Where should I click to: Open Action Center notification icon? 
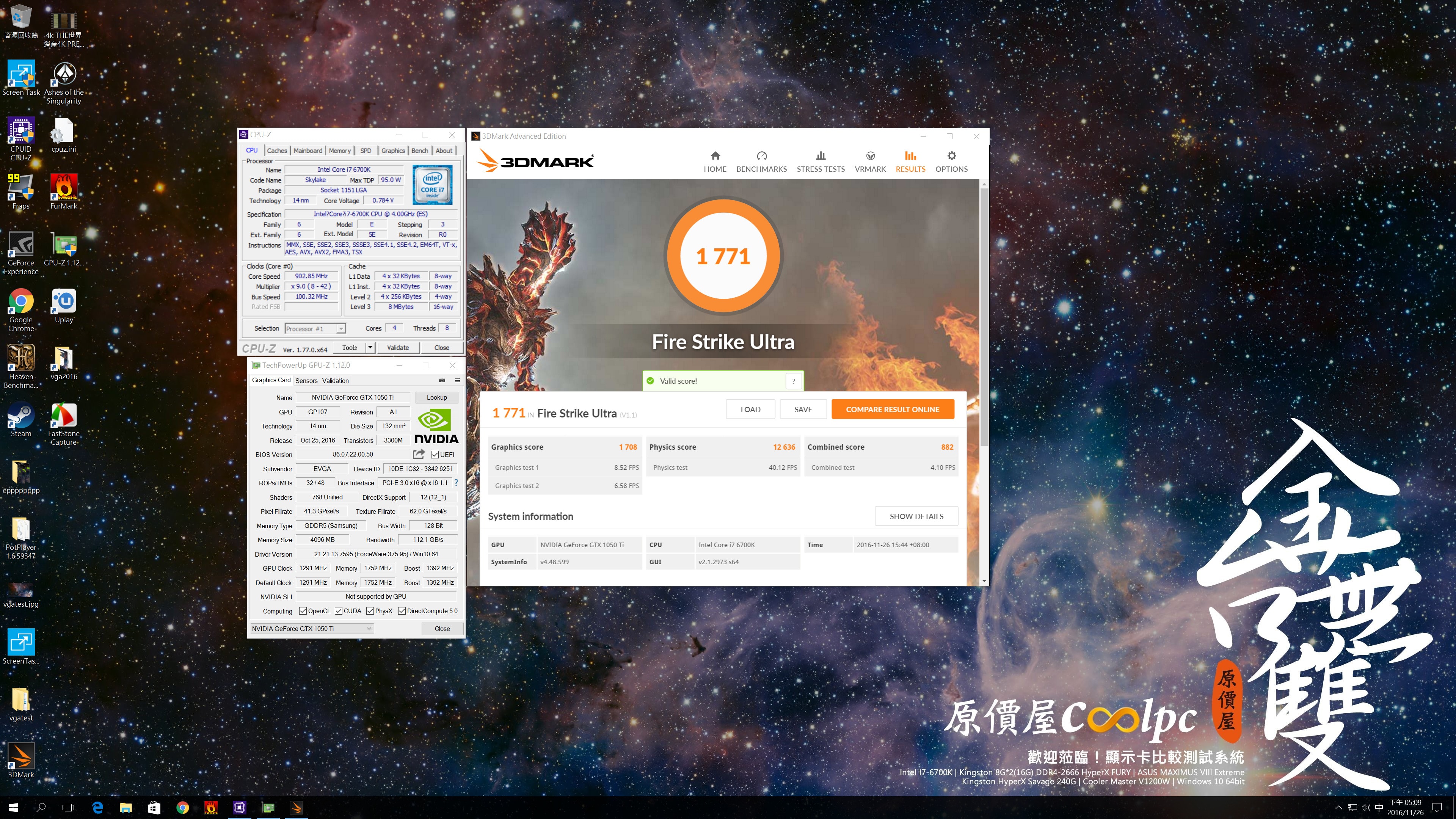coord(1436,808)
